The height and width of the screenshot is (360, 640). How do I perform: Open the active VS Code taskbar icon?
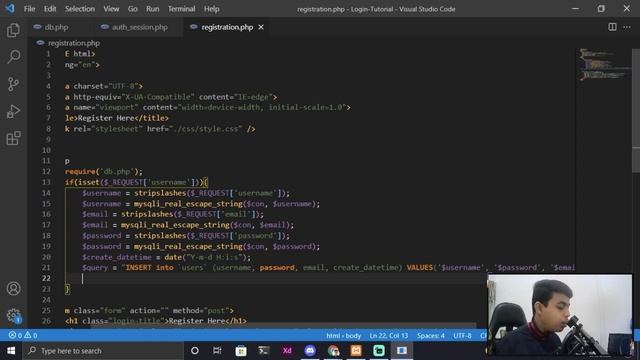pos(402,351)
